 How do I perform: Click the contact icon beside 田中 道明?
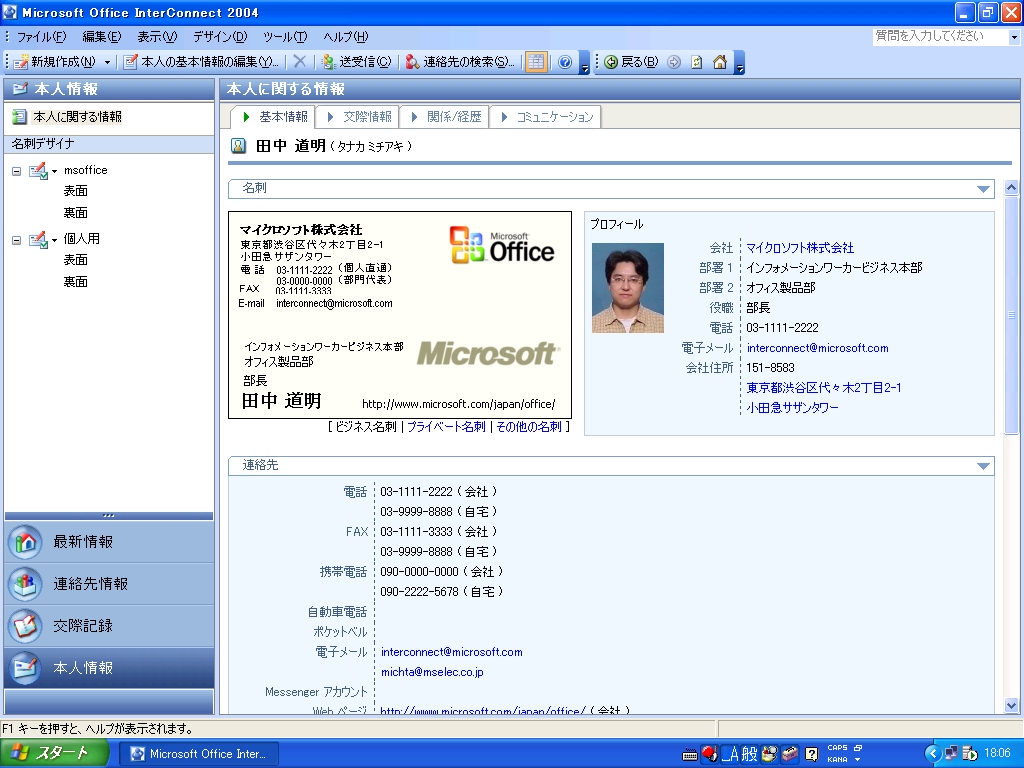coord(238,146)
